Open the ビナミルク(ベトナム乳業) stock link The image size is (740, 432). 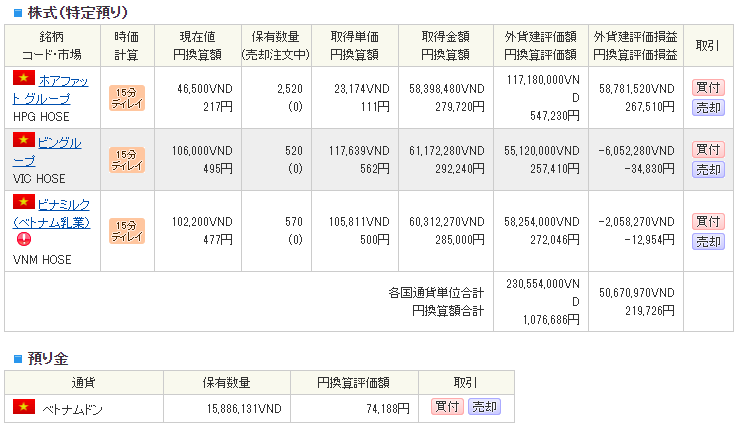[x=51, y=213]
